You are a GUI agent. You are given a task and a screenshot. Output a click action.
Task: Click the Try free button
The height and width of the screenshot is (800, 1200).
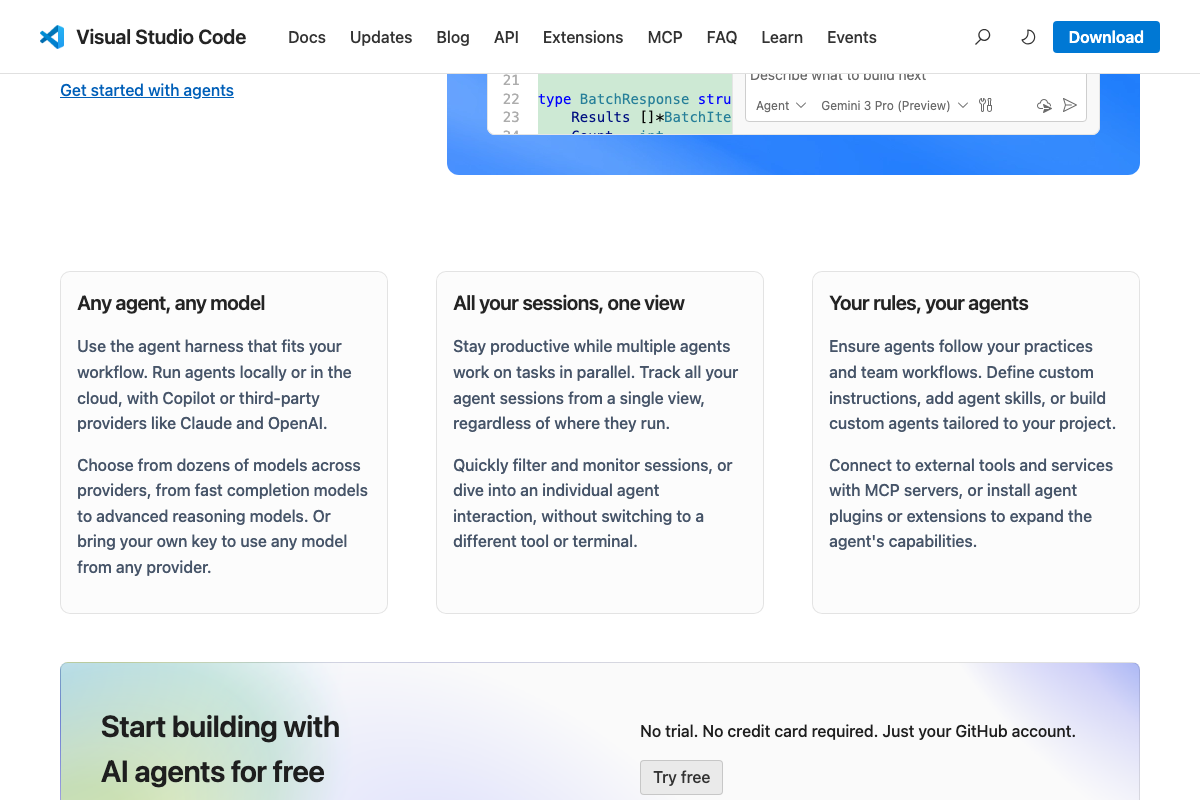coord(681,777)
